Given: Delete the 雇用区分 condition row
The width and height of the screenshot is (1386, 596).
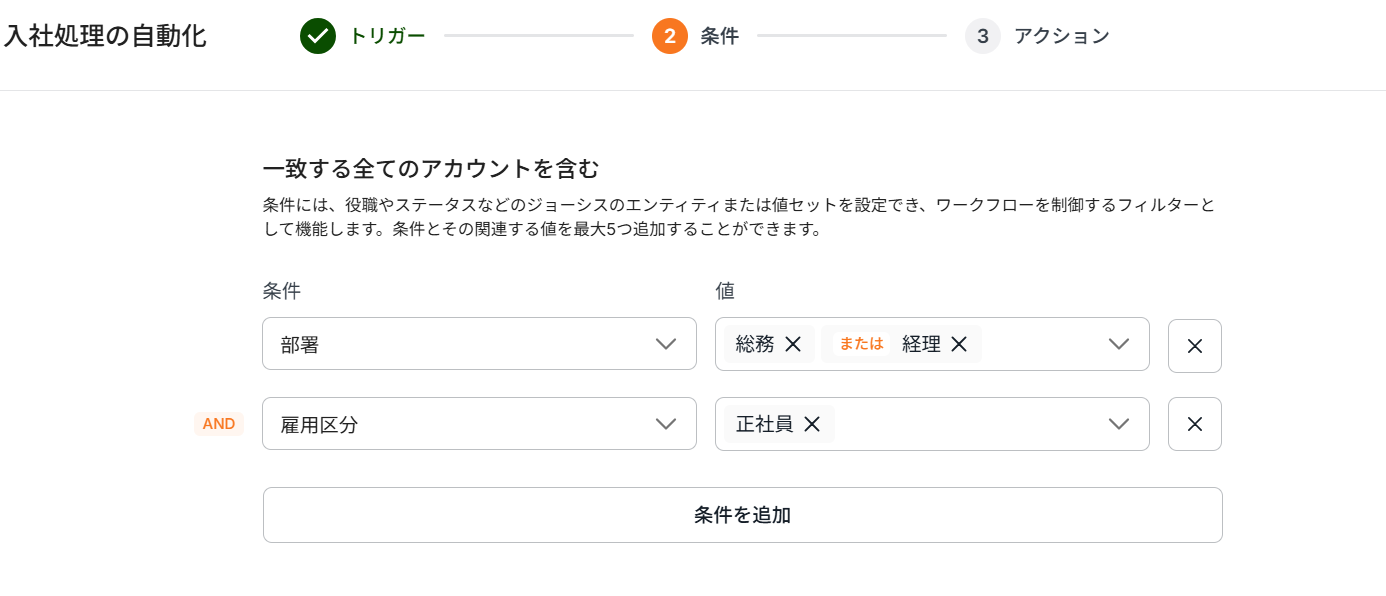Looking at the screenshot, I should tap(1194, 424).
